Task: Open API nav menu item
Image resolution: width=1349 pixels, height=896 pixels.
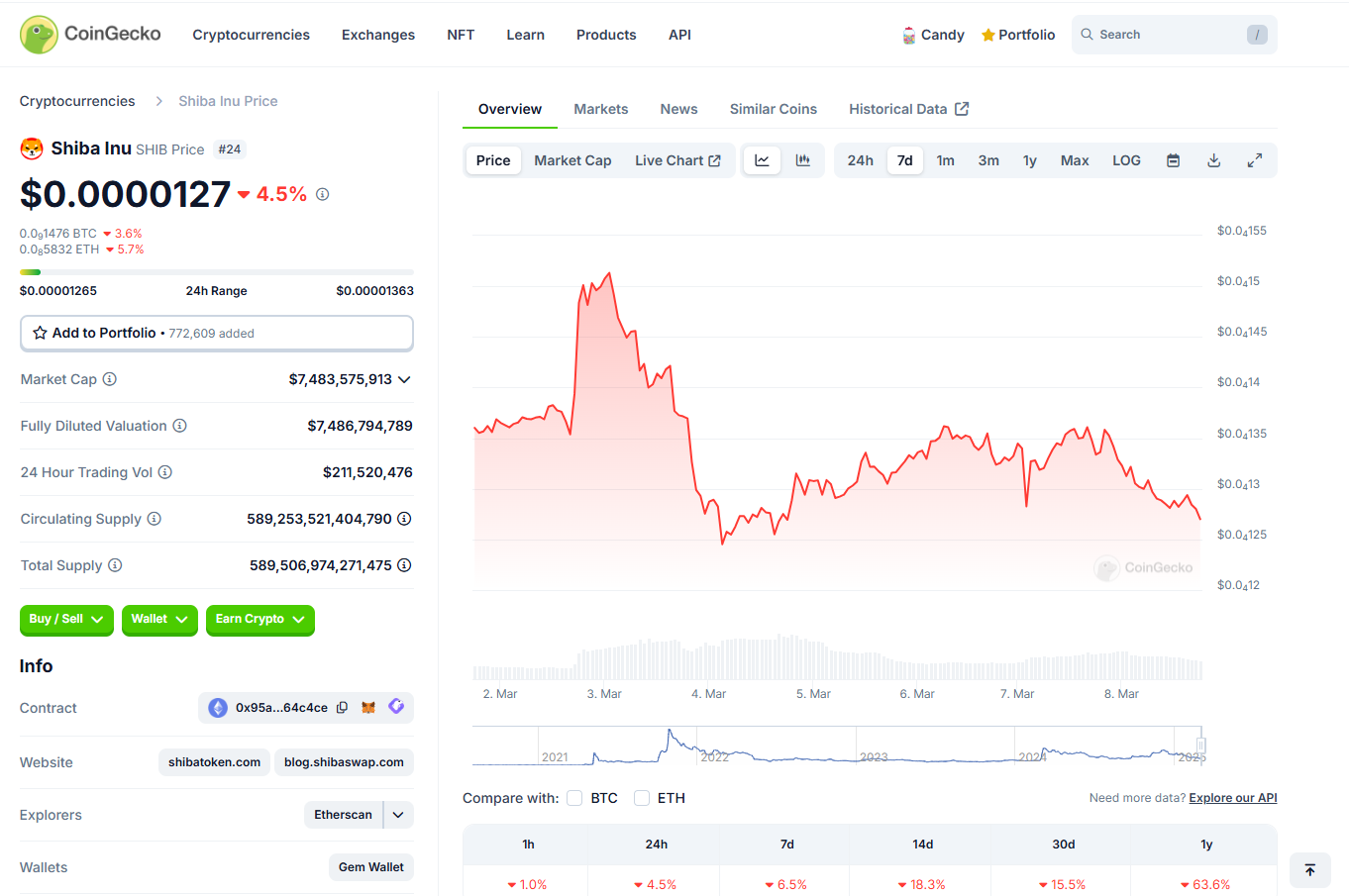Action: 679,35
